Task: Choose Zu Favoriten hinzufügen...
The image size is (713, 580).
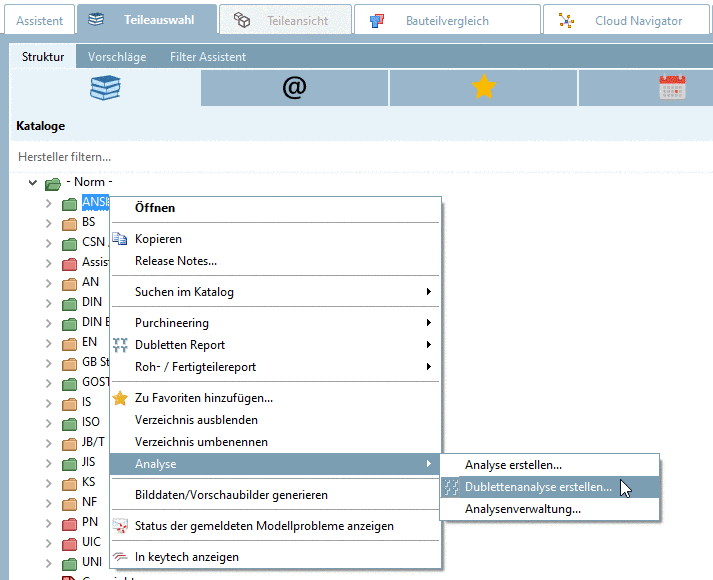Action: (275, 398)
